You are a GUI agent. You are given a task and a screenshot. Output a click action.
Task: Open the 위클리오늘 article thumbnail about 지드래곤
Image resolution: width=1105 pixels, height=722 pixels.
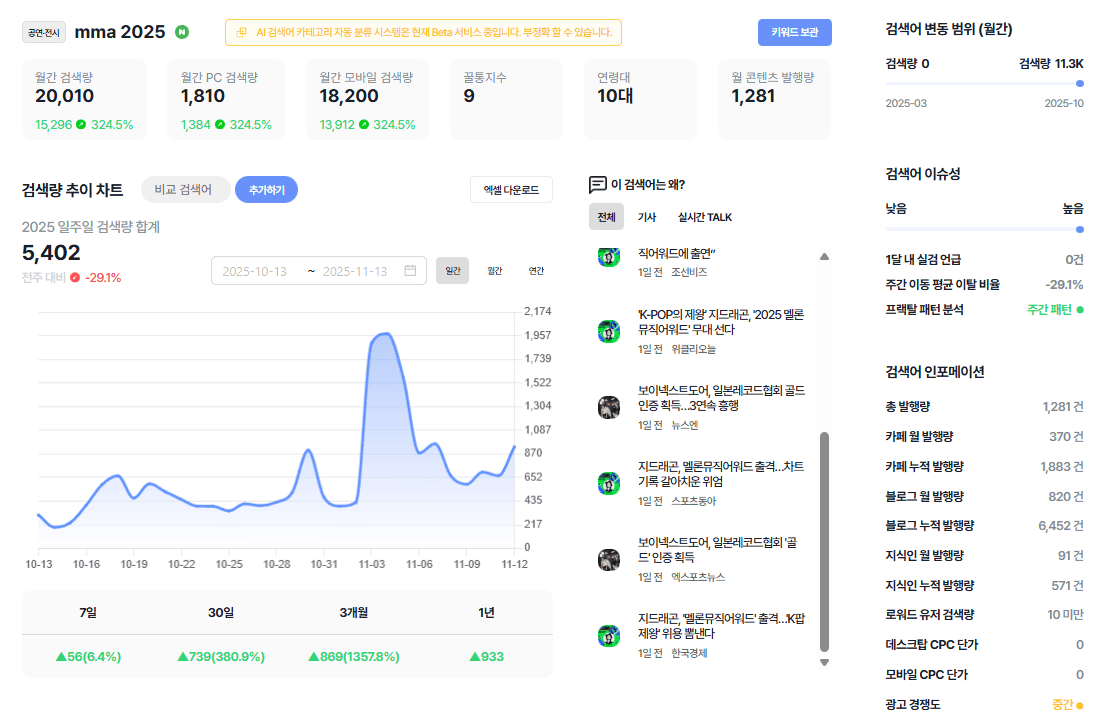point(609,330)
